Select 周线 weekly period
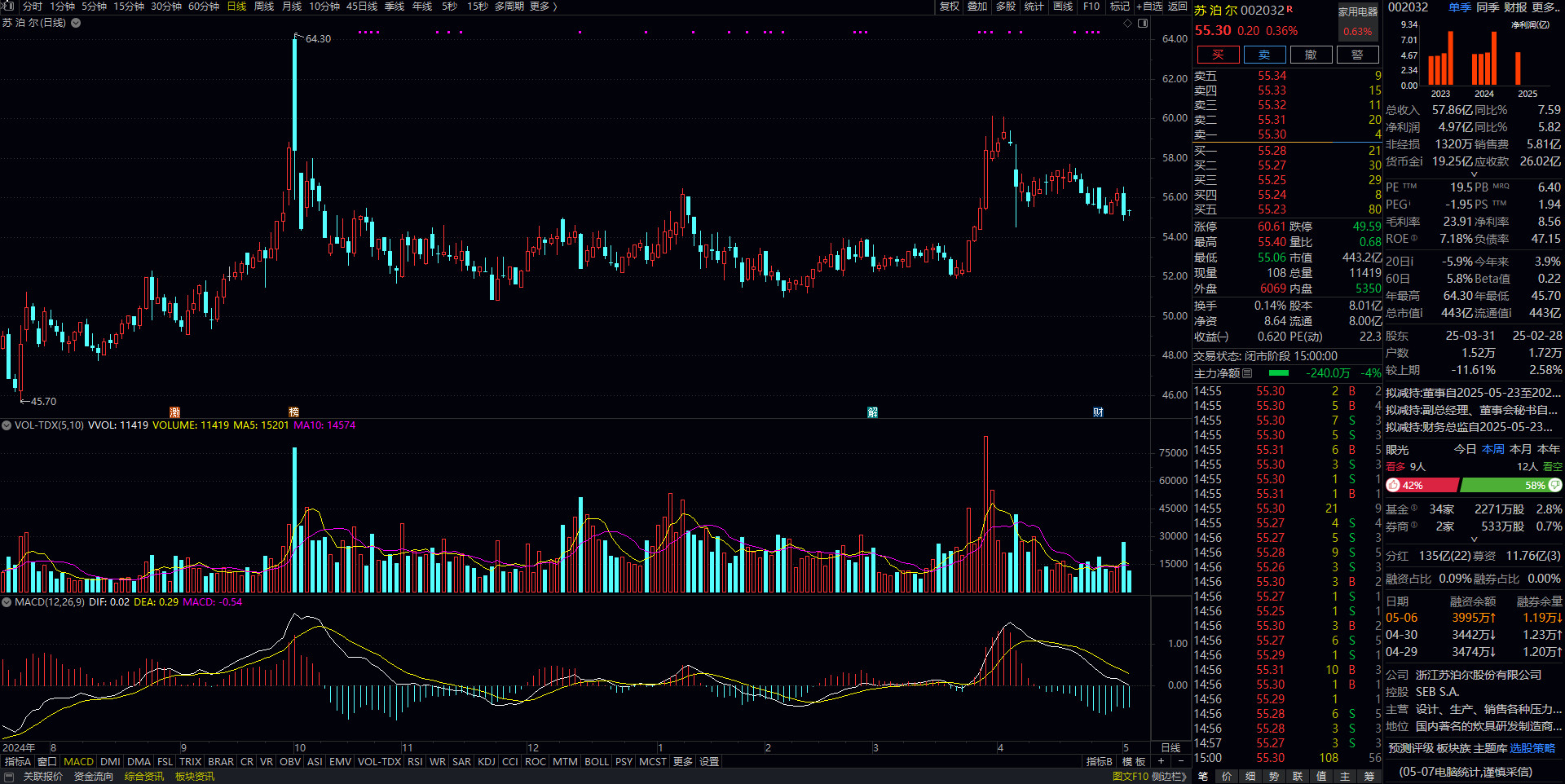This screenshot has height=784, width=1565. pos(264,6)
